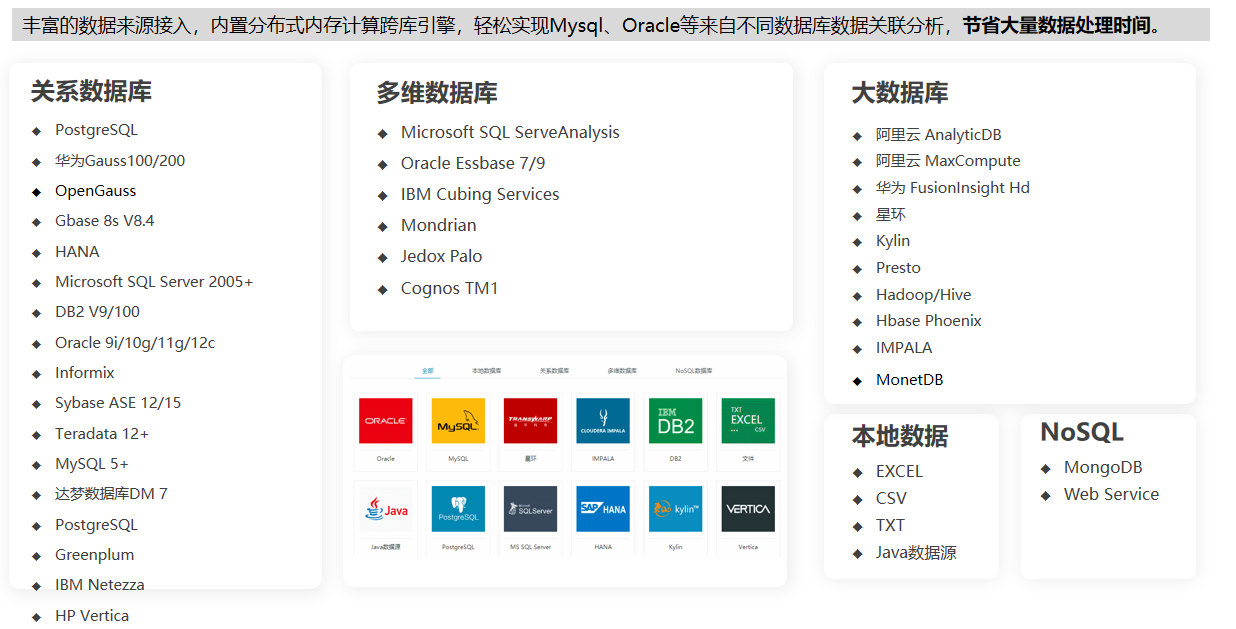Select the Informix list entry
Image resolution: width=1236 pixels, height=629 pixels.
coord(85,373)
